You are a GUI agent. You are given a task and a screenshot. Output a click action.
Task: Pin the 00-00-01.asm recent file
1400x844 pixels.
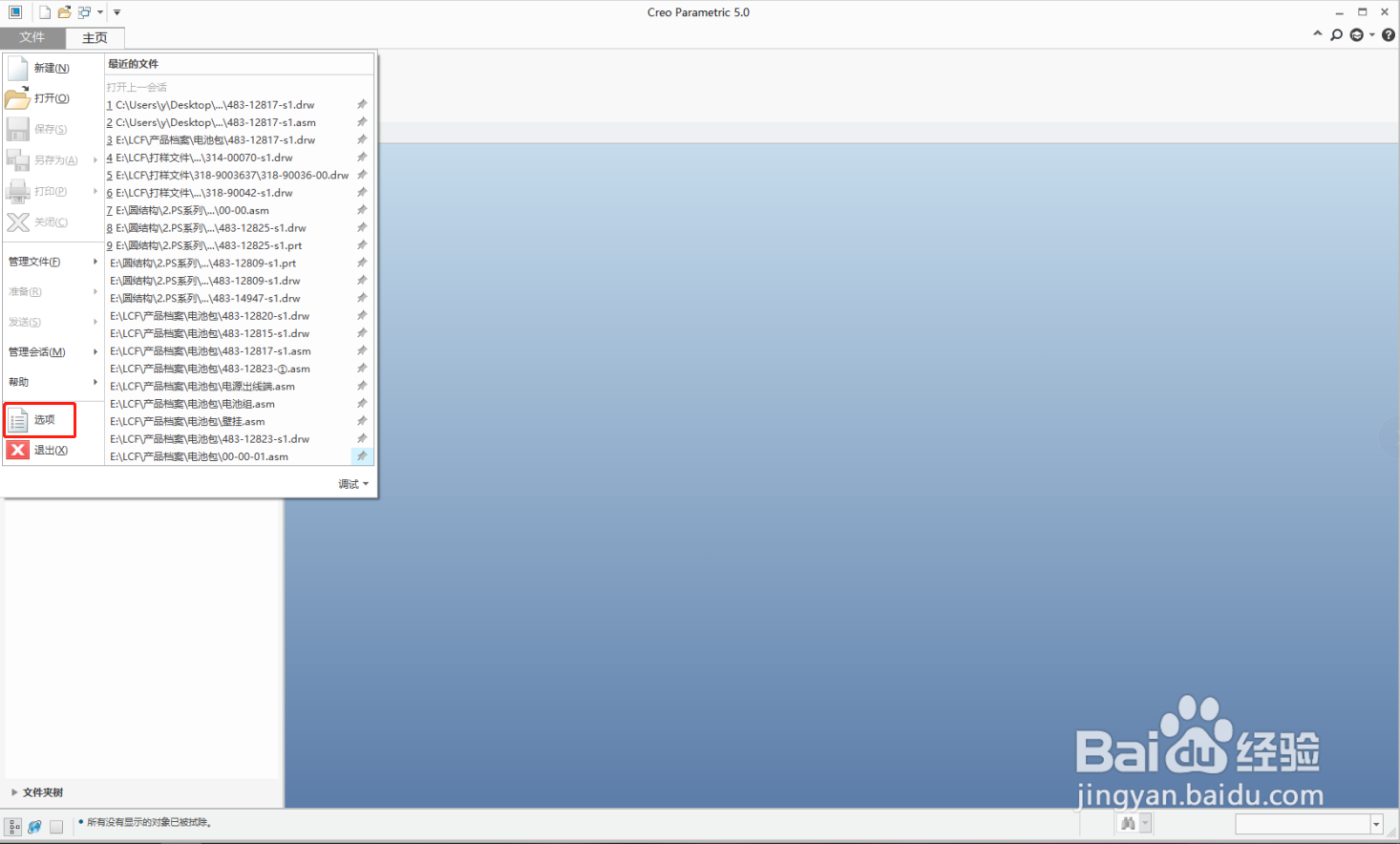pos(362,456)
